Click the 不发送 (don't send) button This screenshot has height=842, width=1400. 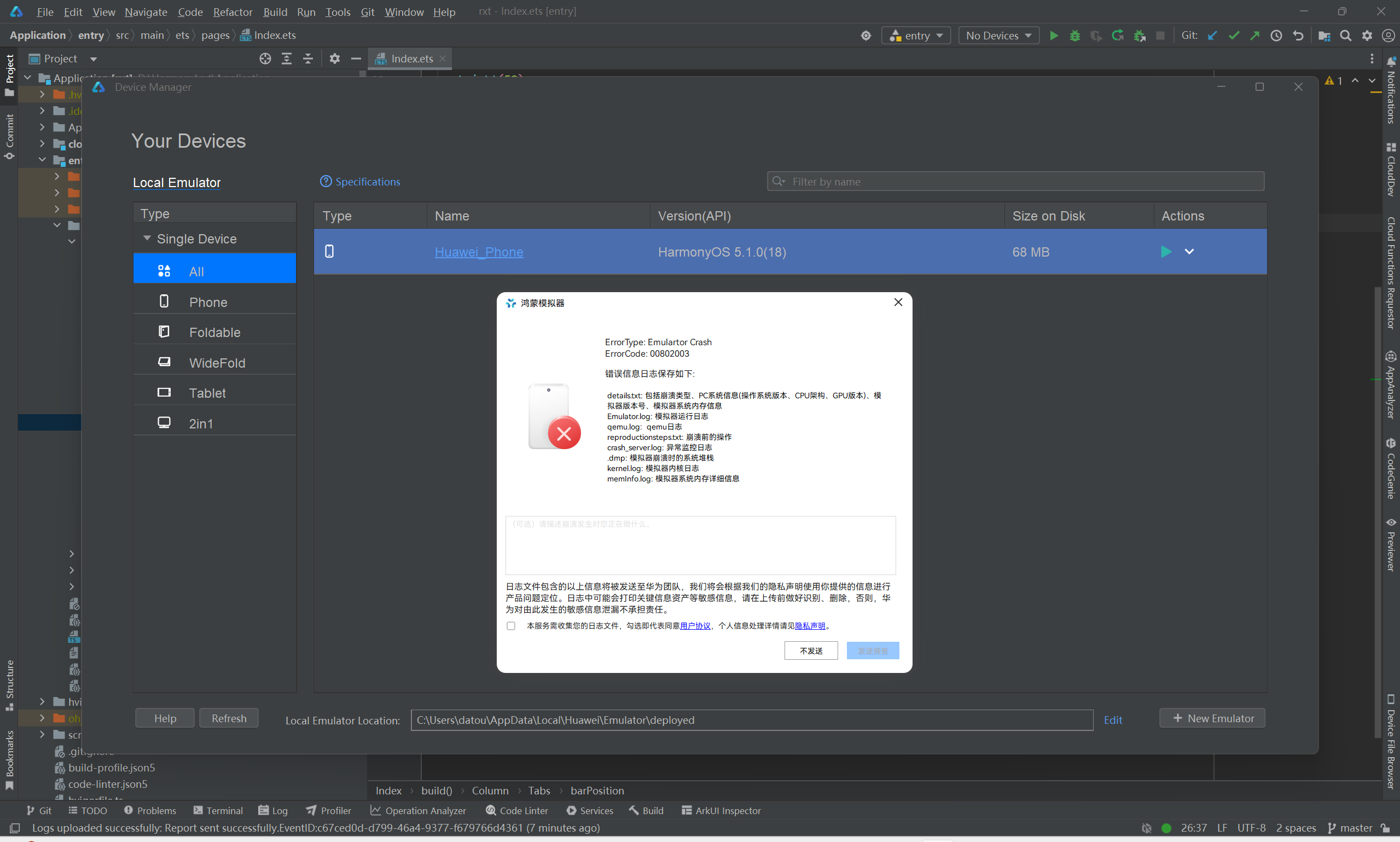[811, 651]
